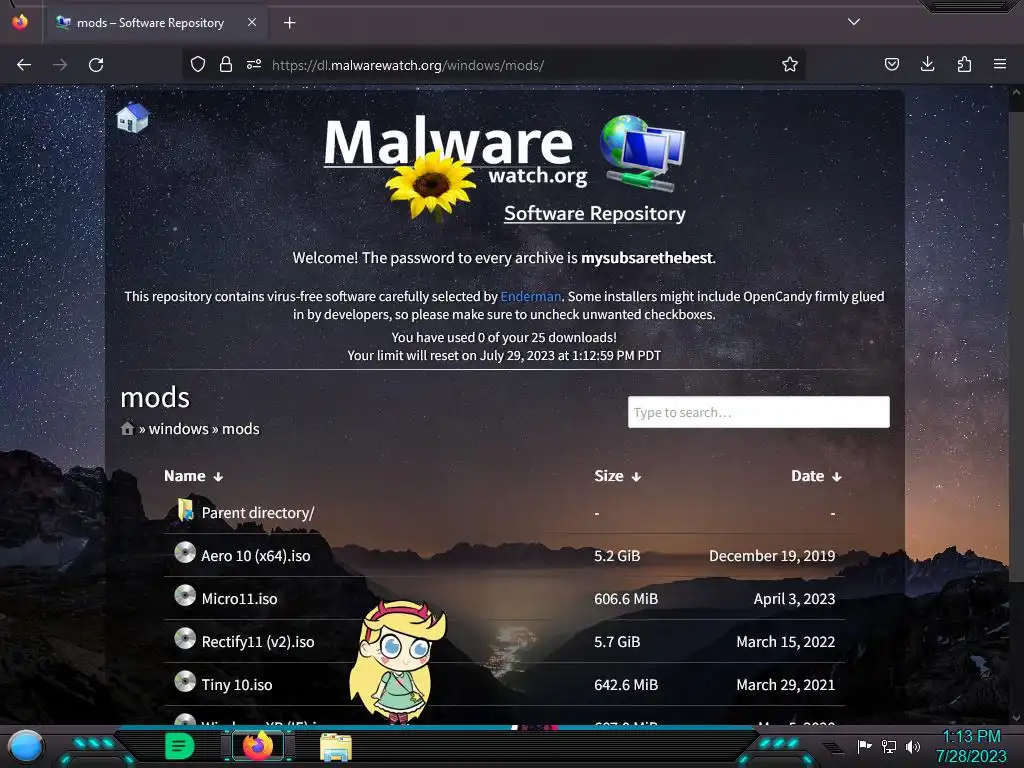Click the 5.7 GiB size value

pos(616,642)
